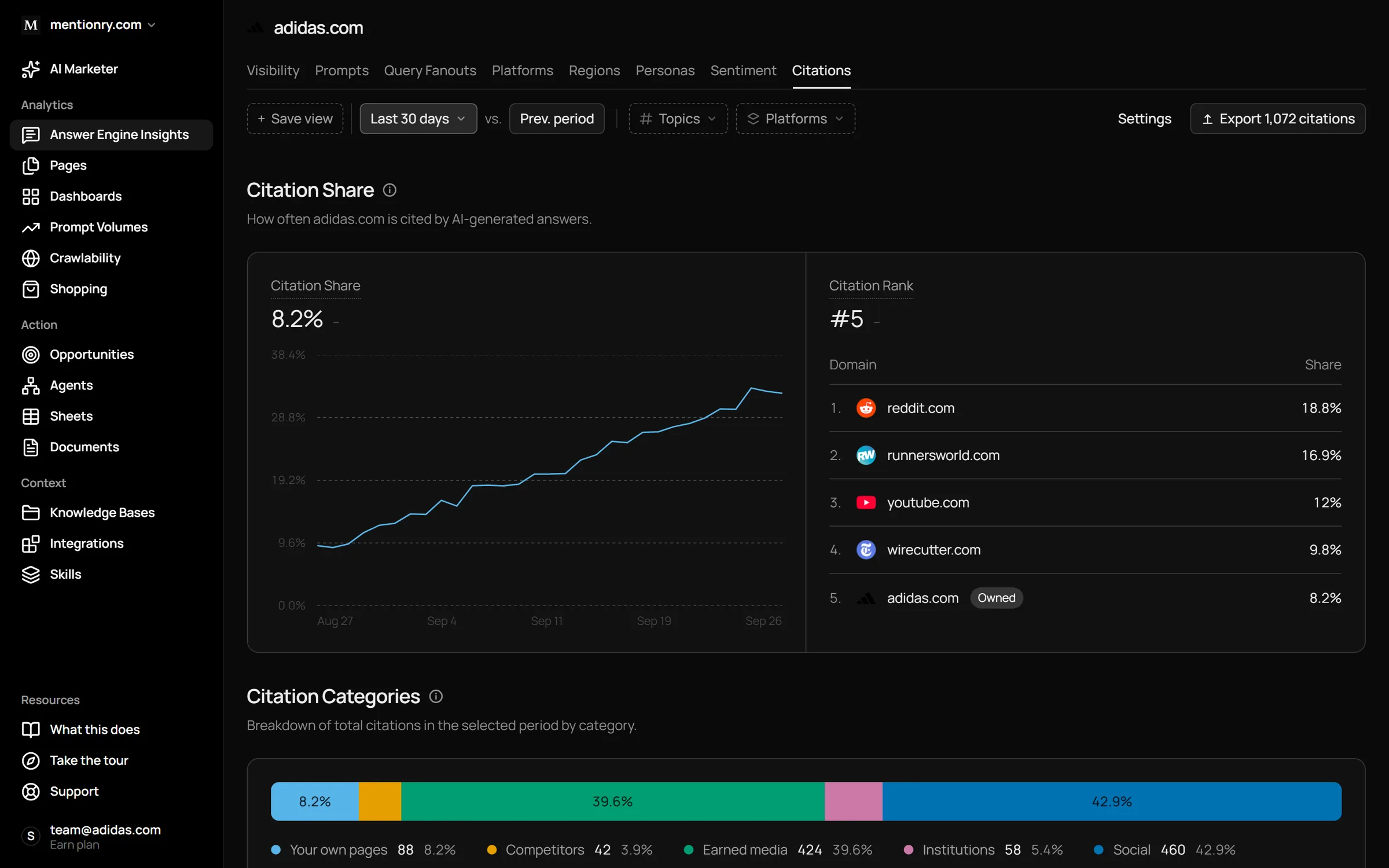Open Settings in the toolbar
Viewport: 1389px width, 868px height.
click(1144, 119)
